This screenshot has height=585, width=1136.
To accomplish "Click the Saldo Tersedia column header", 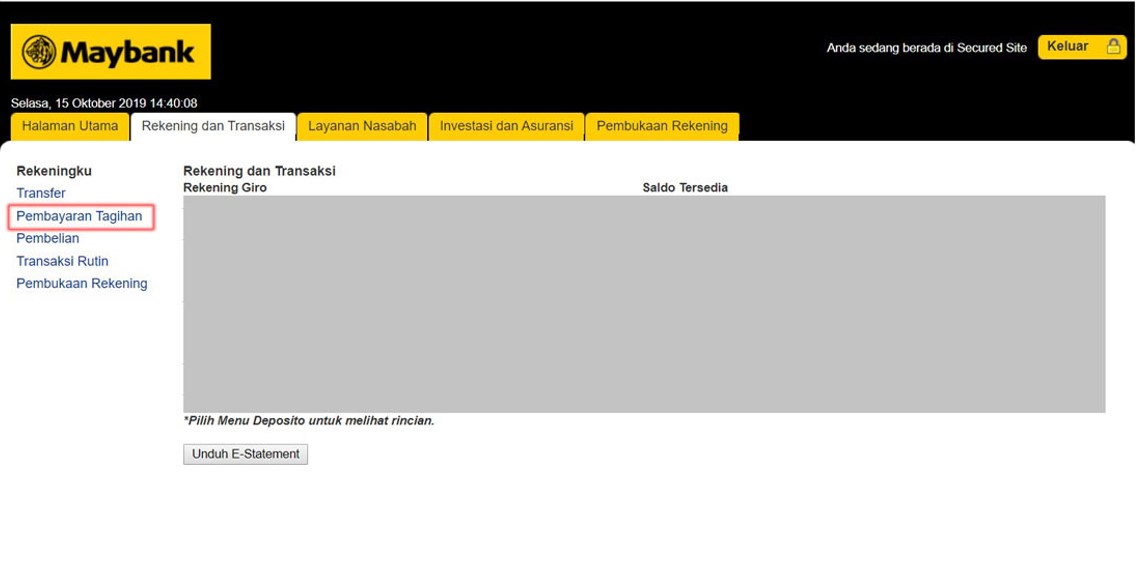I will [x=685, y=188].
